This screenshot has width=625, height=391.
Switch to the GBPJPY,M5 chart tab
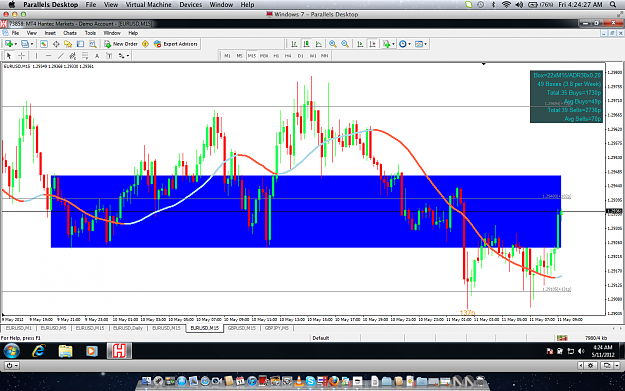277,328
